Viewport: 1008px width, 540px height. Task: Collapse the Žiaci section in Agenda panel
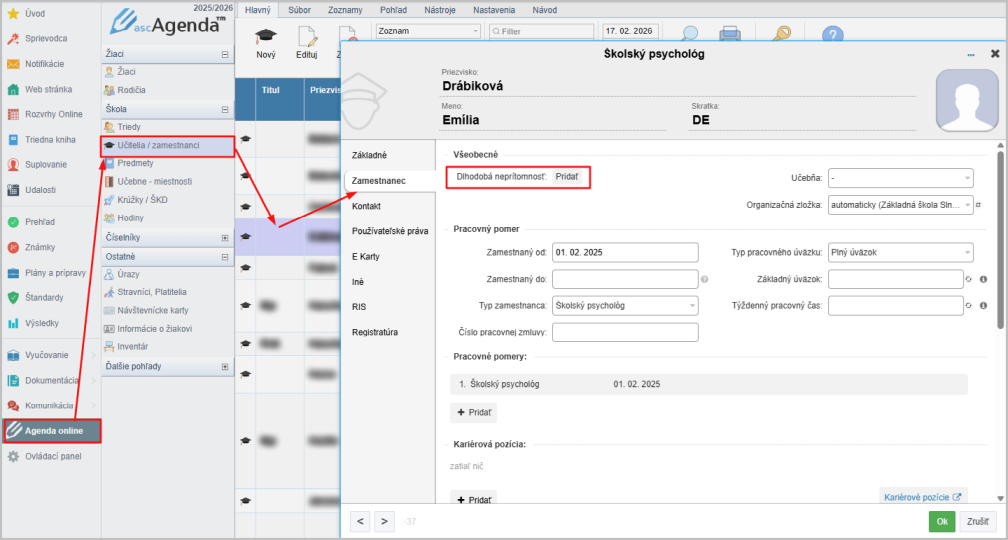(225, 55)
